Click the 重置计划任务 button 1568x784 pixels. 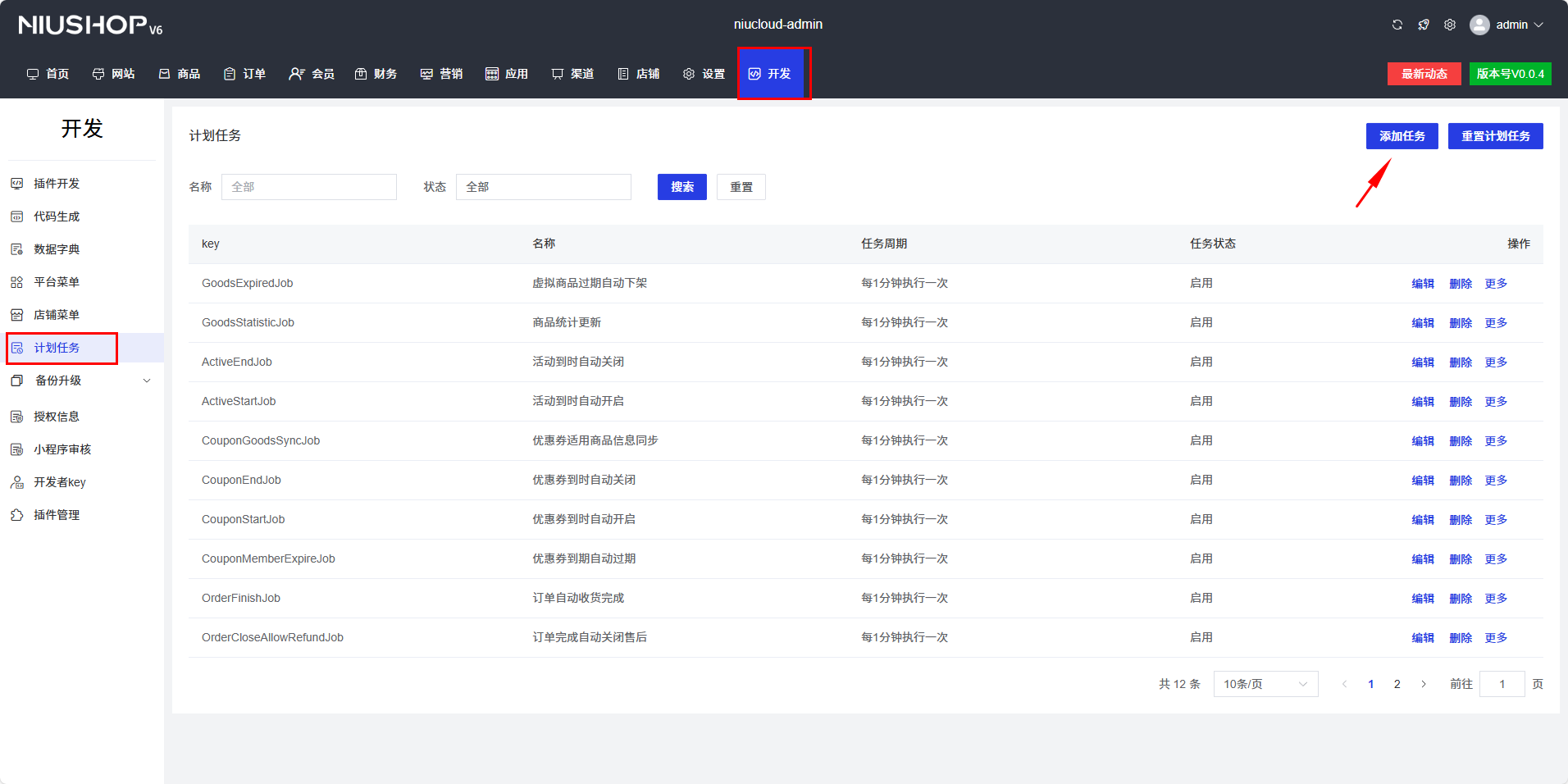tap(1495, 136)
